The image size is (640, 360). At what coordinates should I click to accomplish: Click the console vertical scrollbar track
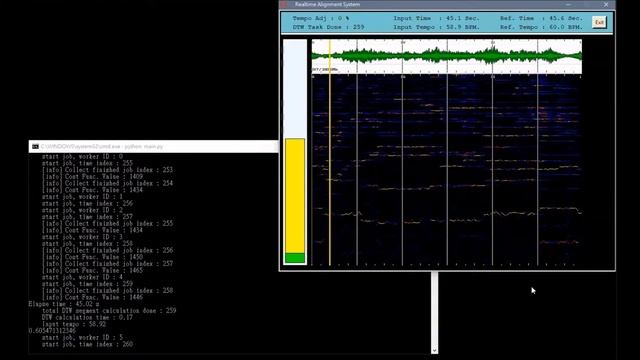click(x=435, y=309)
